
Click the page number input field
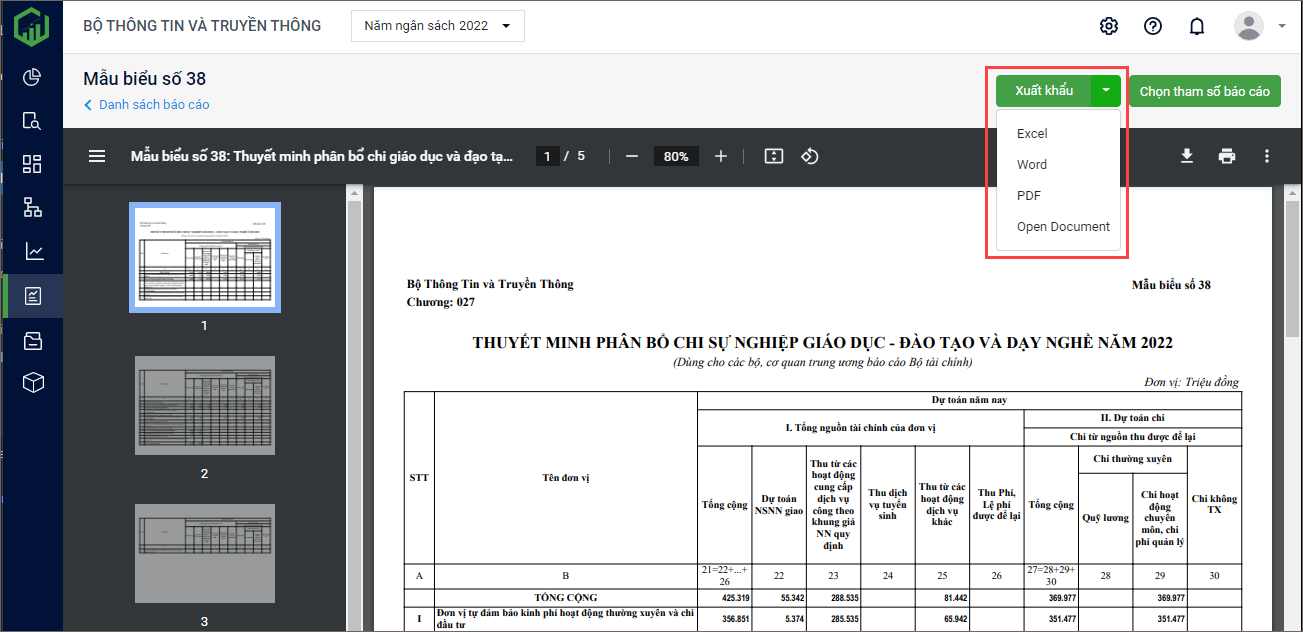point(547,156)
